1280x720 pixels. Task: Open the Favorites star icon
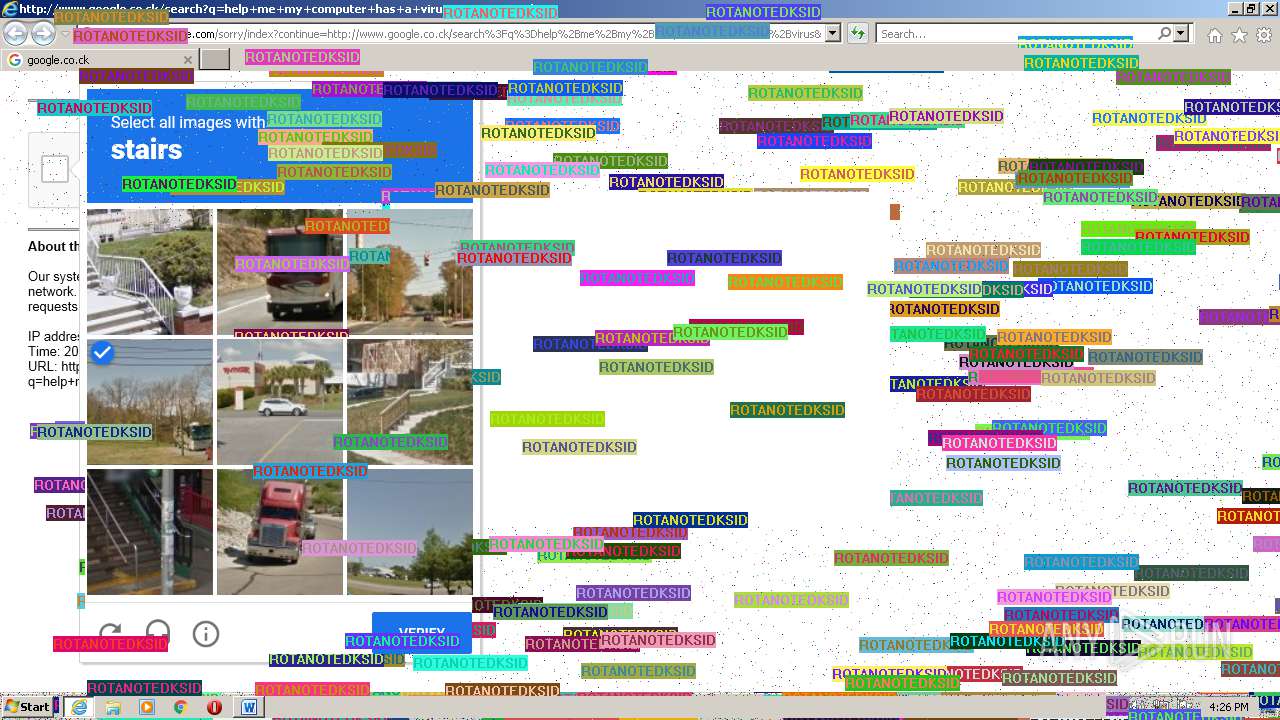click(x=1239, y=35)
